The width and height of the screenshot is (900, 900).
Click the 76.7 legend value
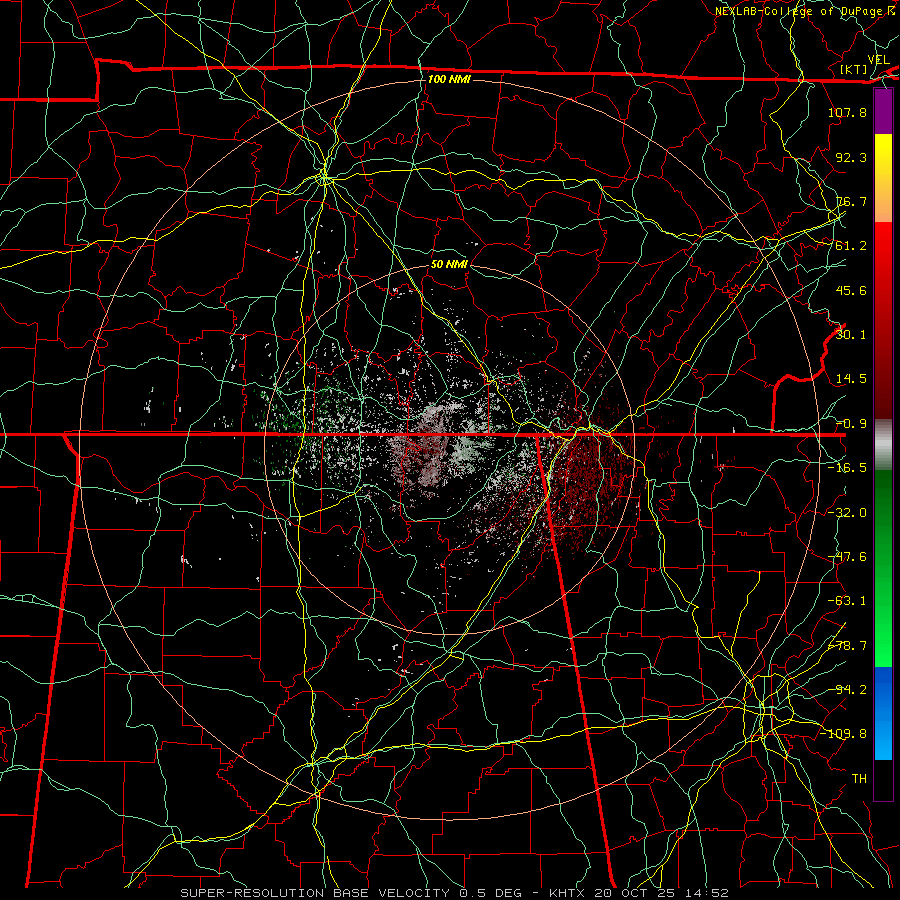[x=851, y=201]
